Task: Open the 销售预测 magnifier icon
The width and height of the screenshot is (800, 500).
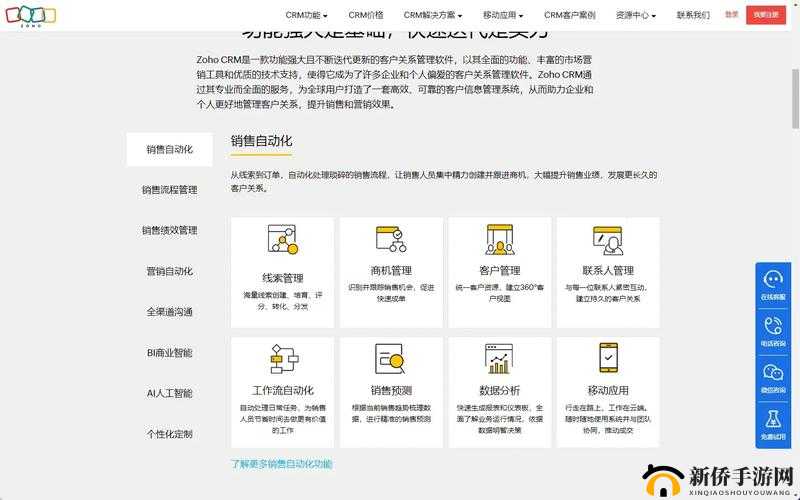Action: [x=390, y=359]
